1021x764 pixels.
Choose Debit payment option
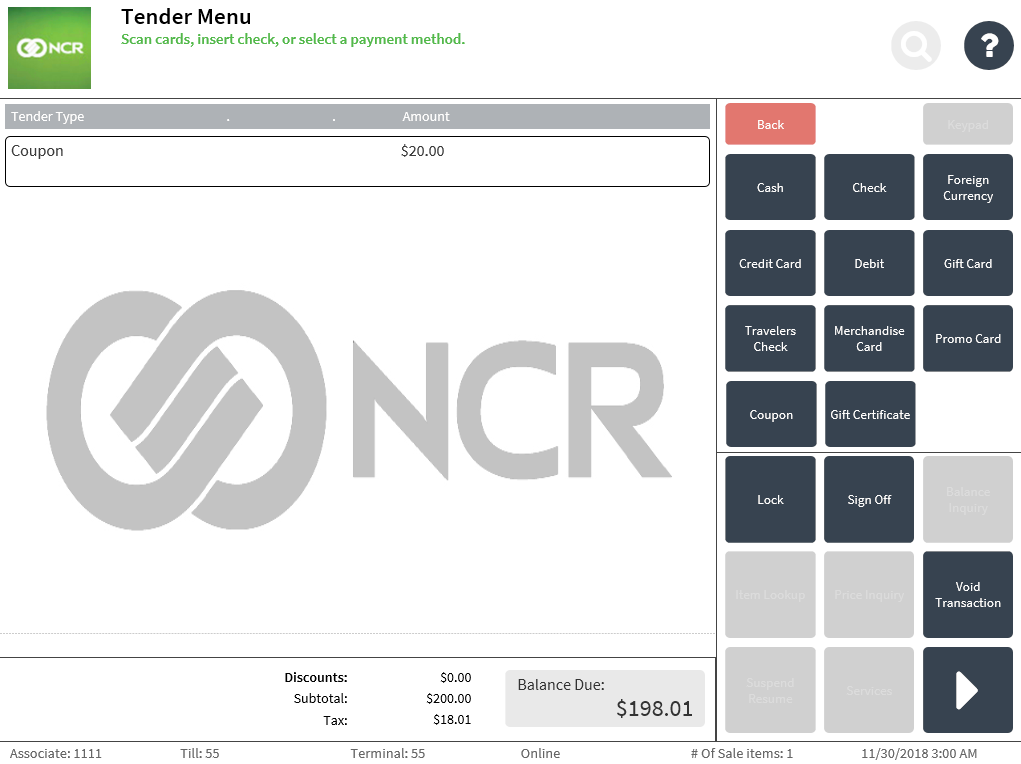pos(869,263)
